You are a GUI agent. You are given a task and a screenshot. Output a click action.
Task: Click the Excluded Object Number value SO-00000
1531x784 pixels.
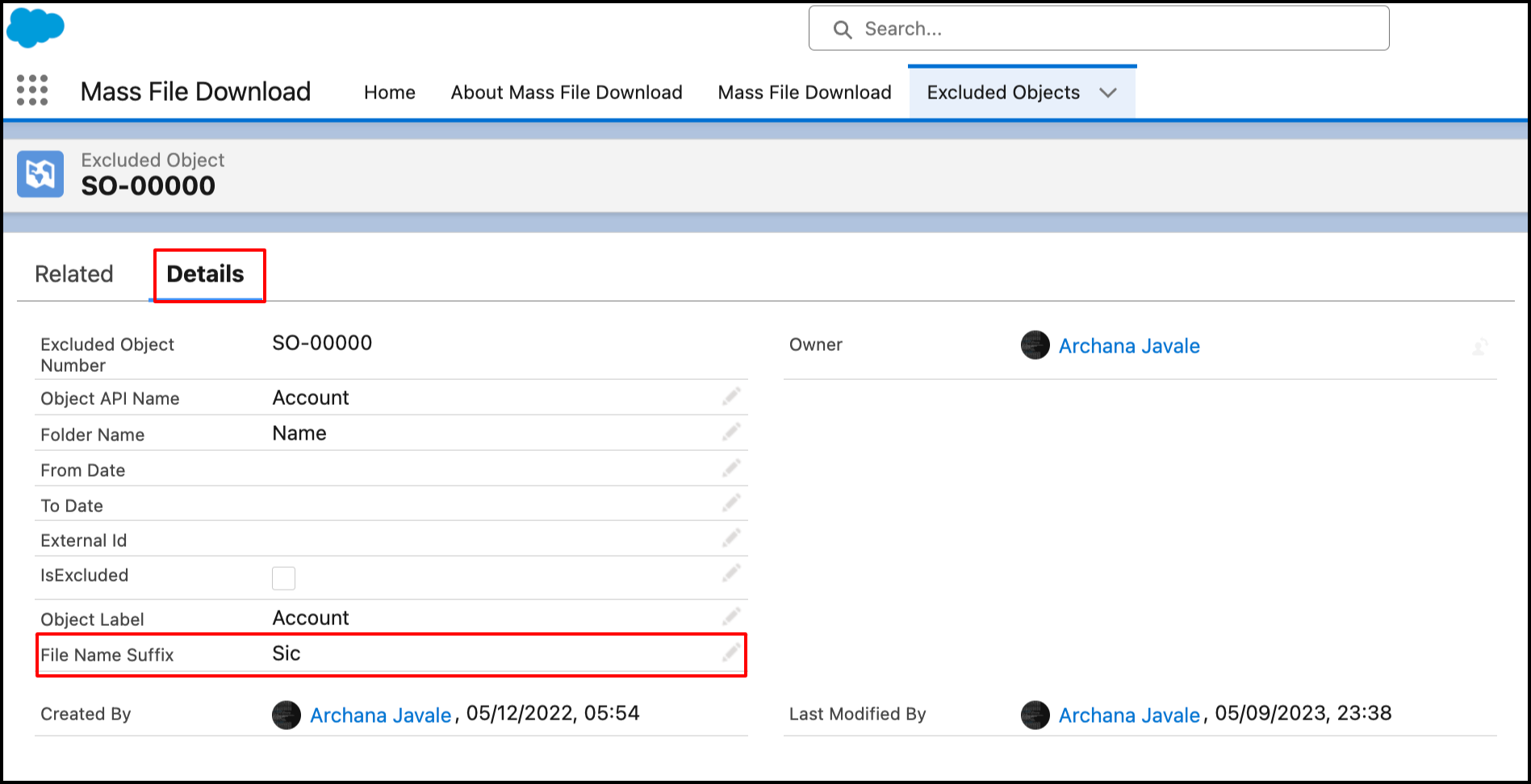point(322,343)
